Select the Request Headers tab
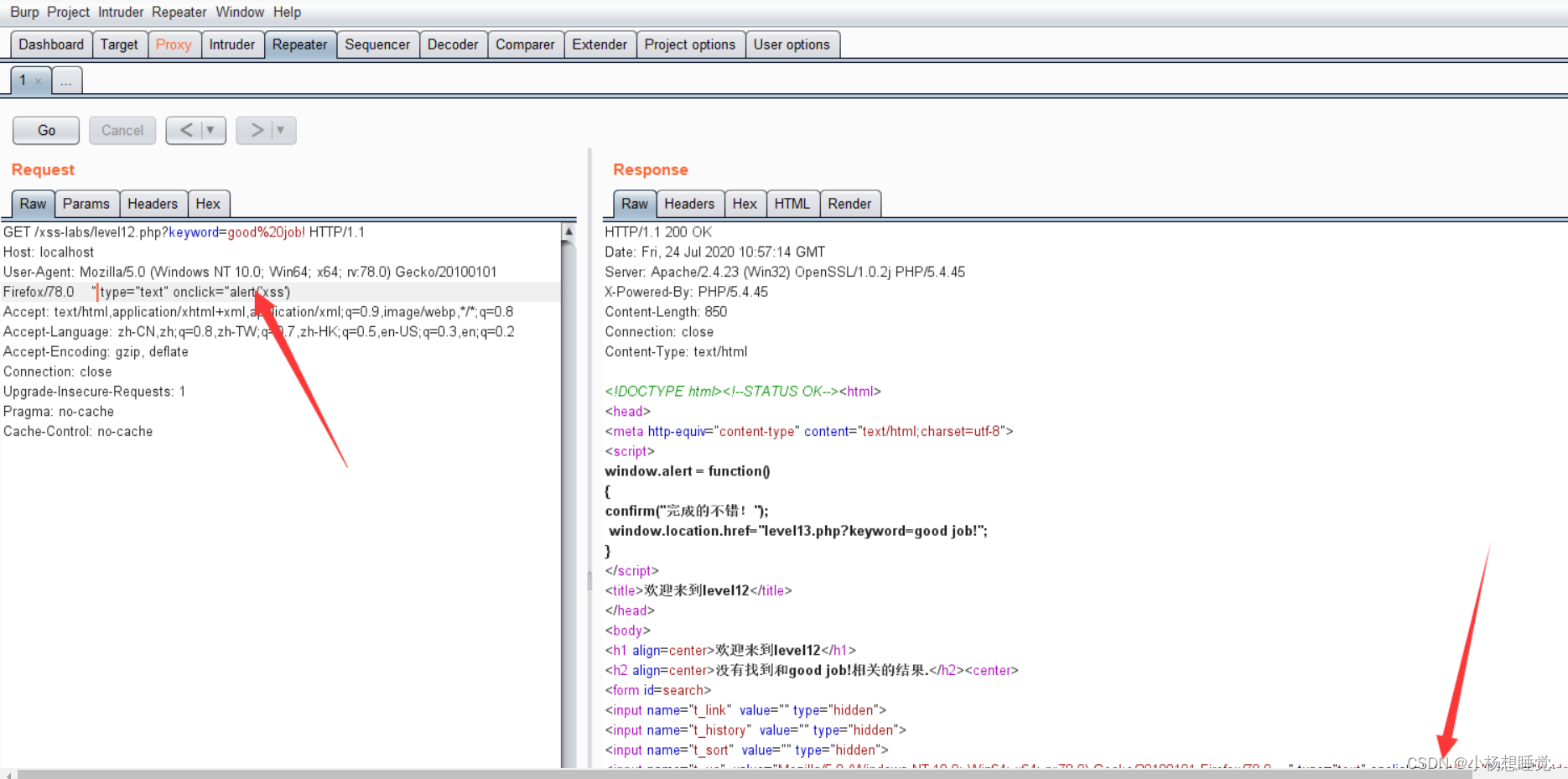Image resolution: width=1568 pixels, height=779 pixels. [x=153, y=204]
